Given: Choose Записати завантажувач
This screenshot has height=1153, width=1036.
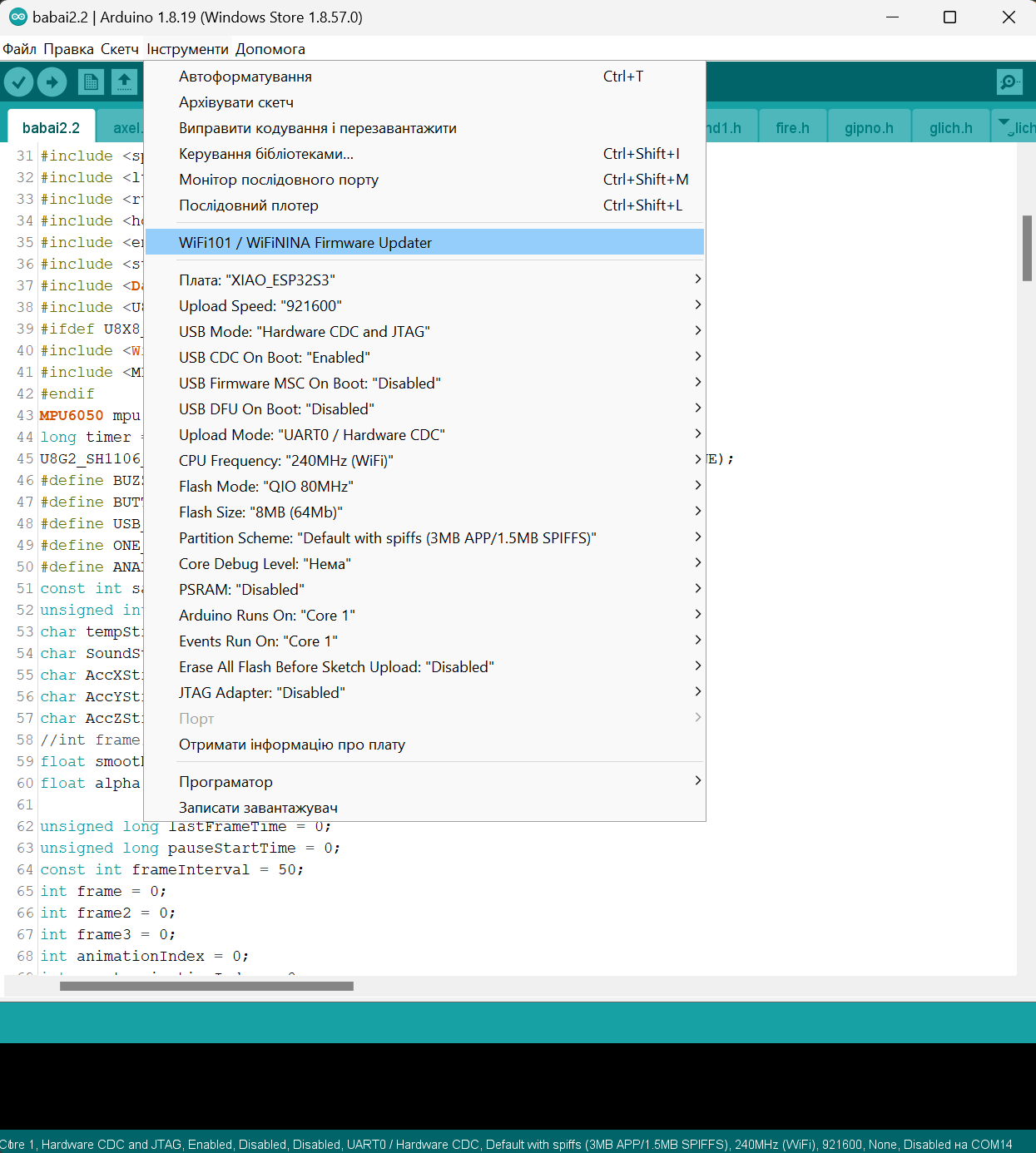Looking at the screenshot, I should point(424,808).
